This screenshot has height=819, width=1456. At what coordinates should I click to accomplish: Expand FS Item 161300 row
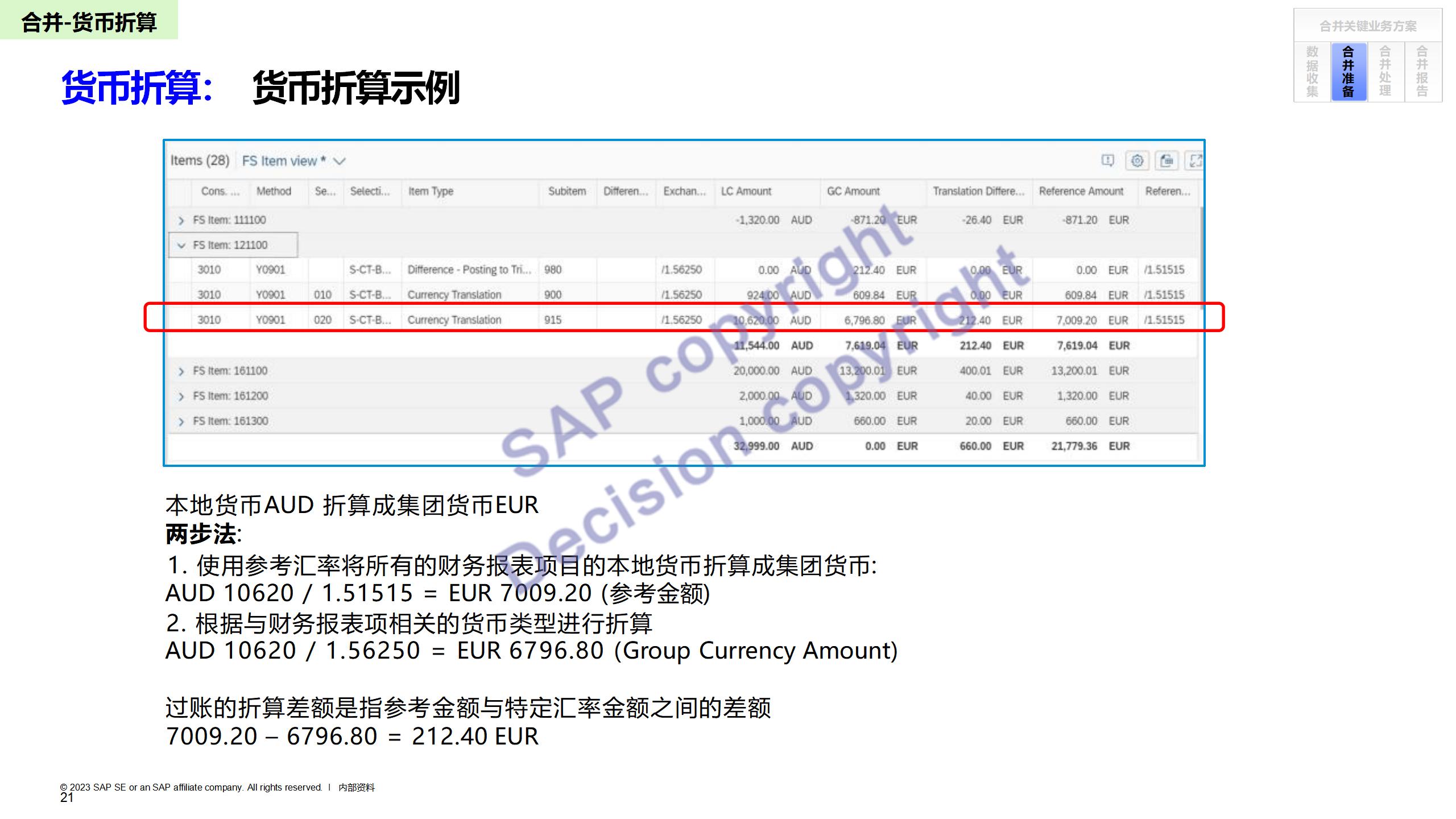click(181, 421)
